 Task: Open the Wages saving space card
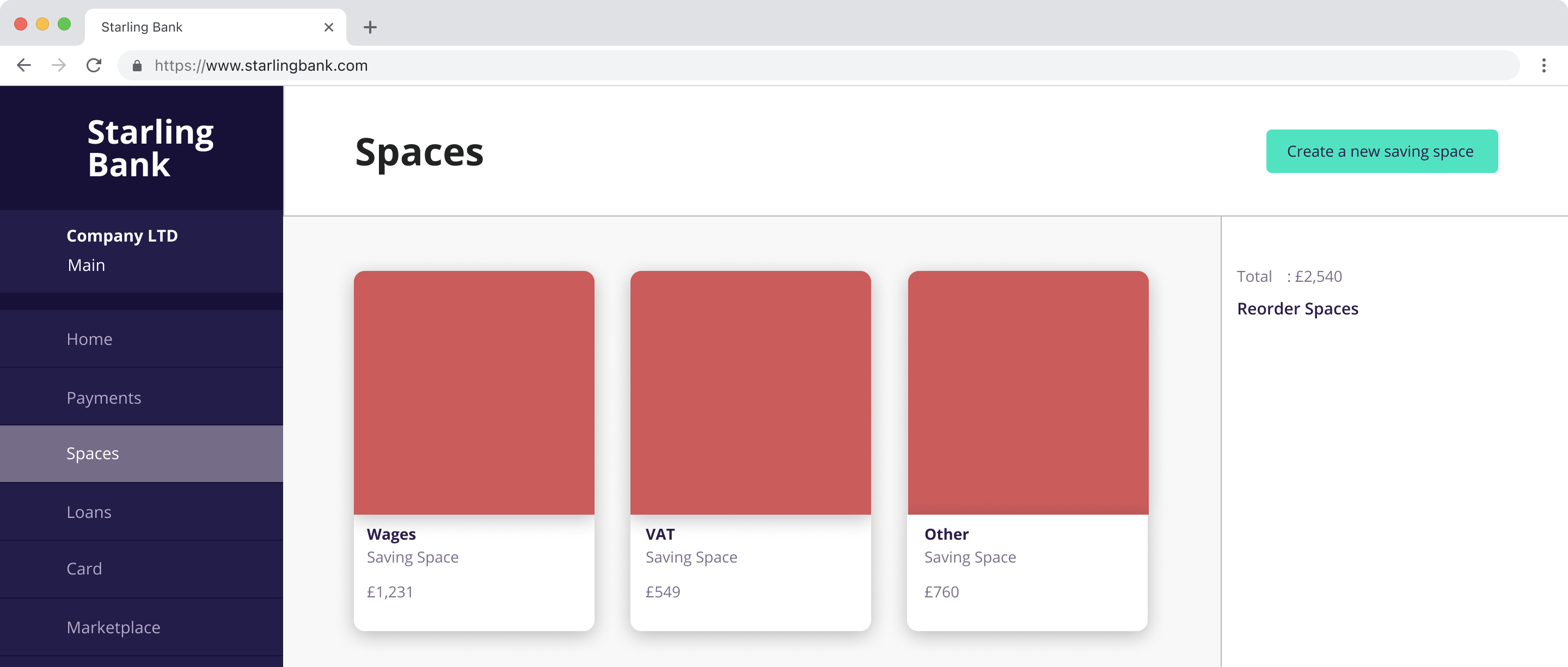474,450
